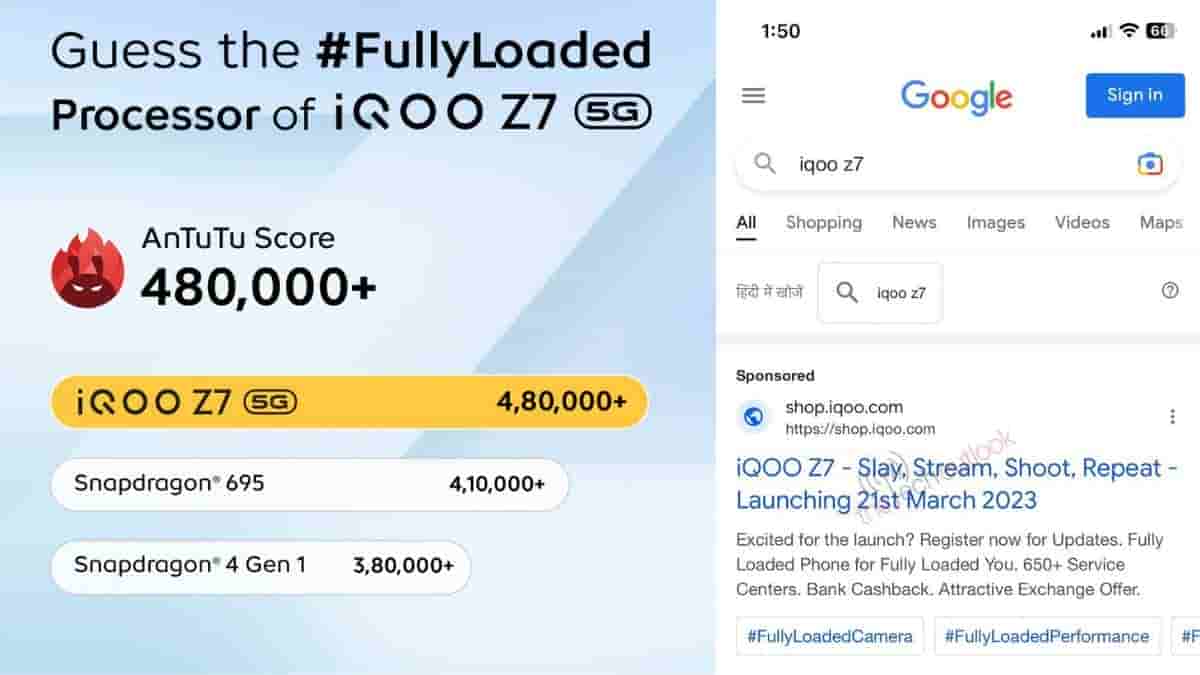Switch to the Shopping tab
This screenshot has width=1200, height=675.
pyautogui.click(x=823, y=222)
